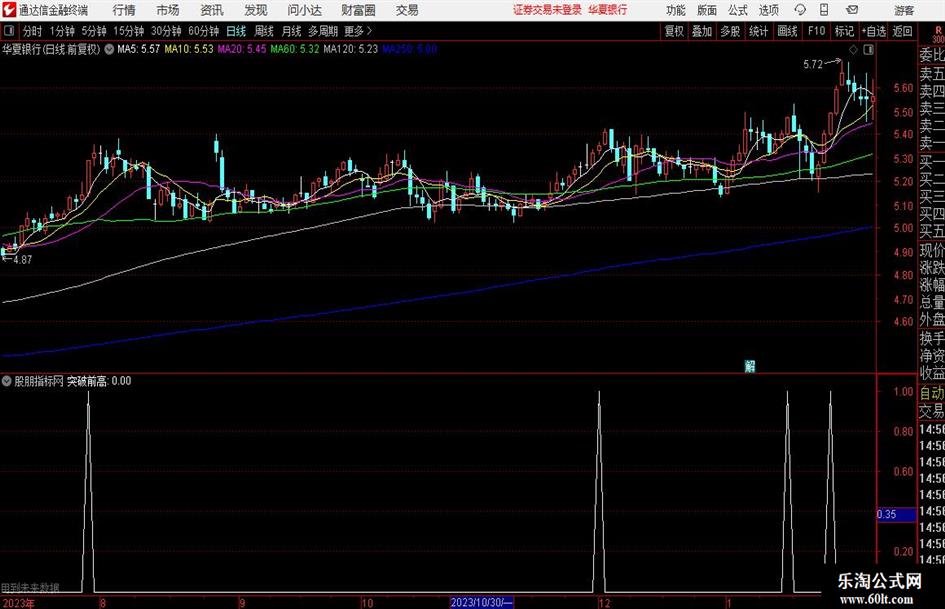
Task: Click the 标记 mark button
Action: (844, 31)
